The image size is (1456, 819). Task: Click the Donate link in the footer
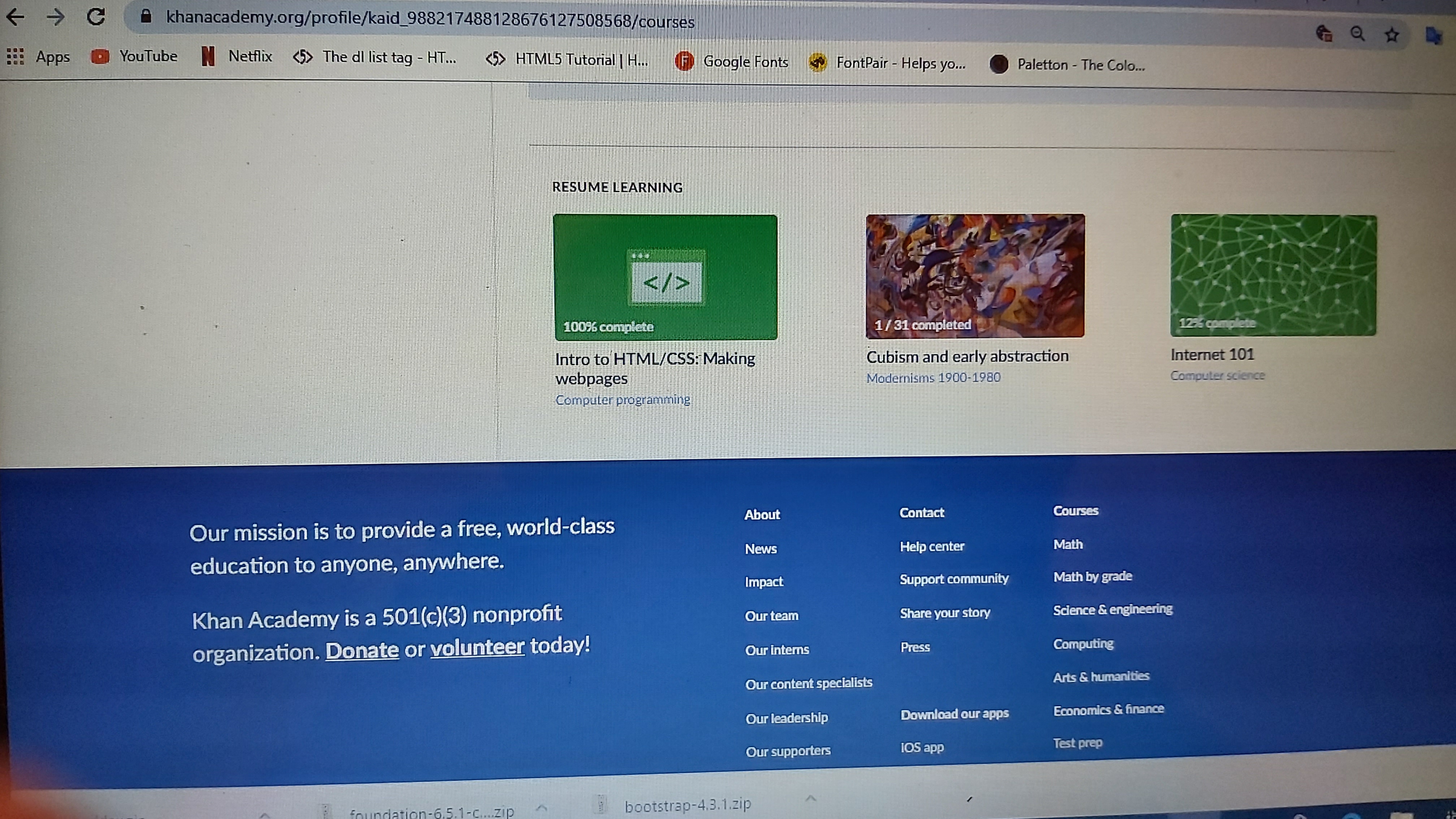click(x=362, y=651)
